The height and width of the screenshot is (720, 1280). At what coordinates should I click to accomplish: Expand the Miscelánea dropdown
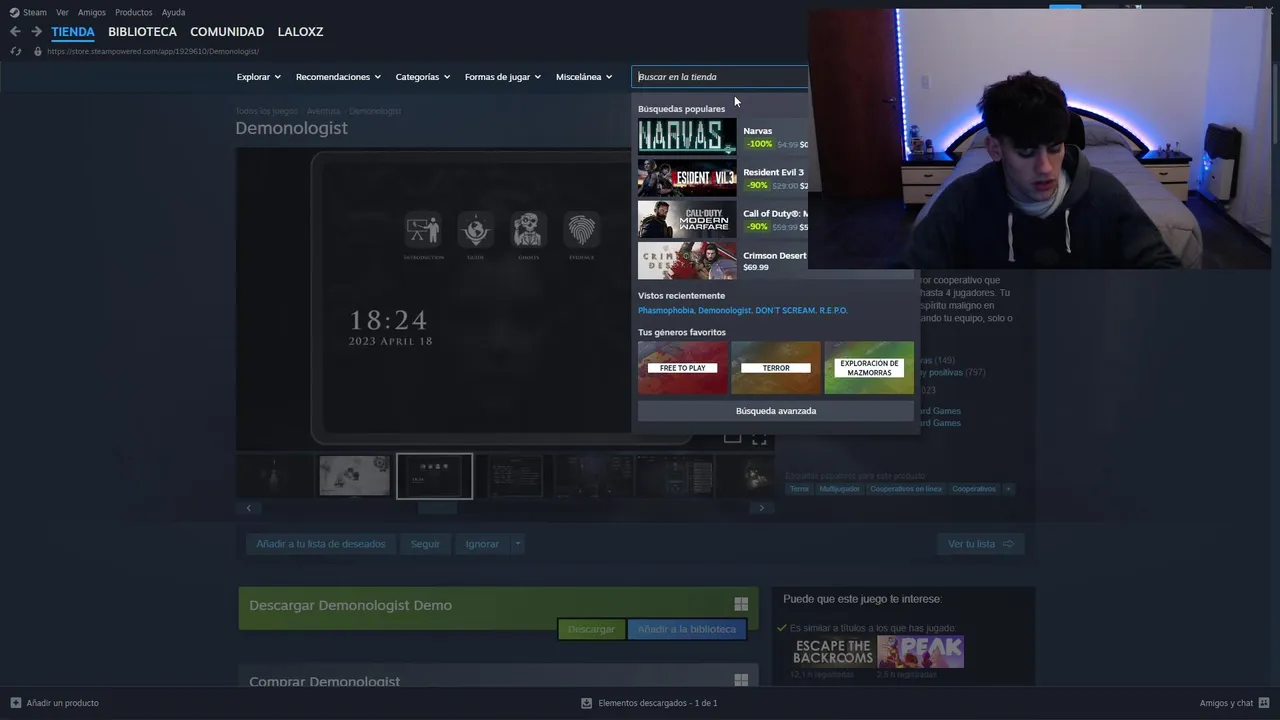click(584, 77)
